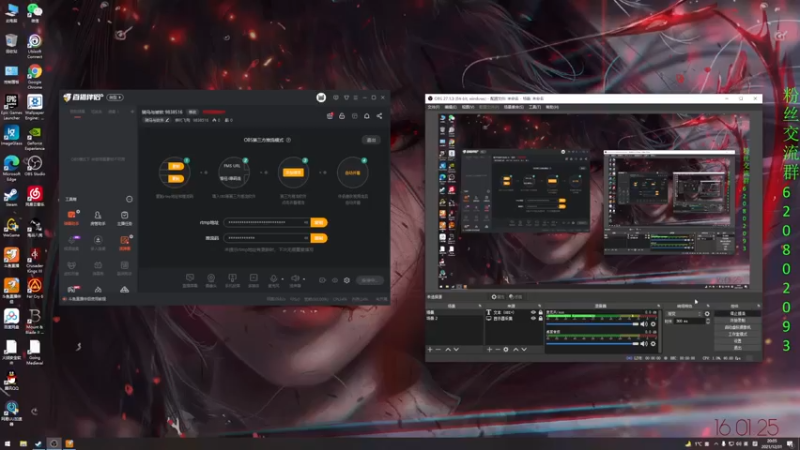Select the Ubisoft Connect desktop icon
This screenshot has width=800, height=450.
(35, 46)
